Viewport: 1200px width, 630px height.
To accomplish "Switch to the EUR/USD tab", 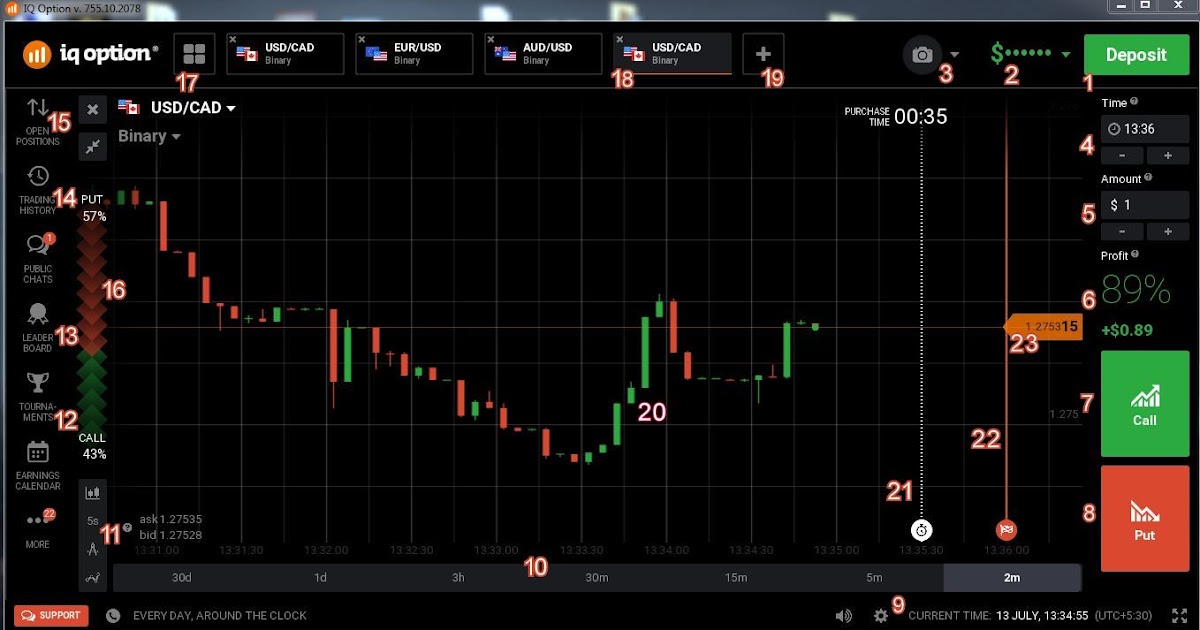I will (414, 54).
